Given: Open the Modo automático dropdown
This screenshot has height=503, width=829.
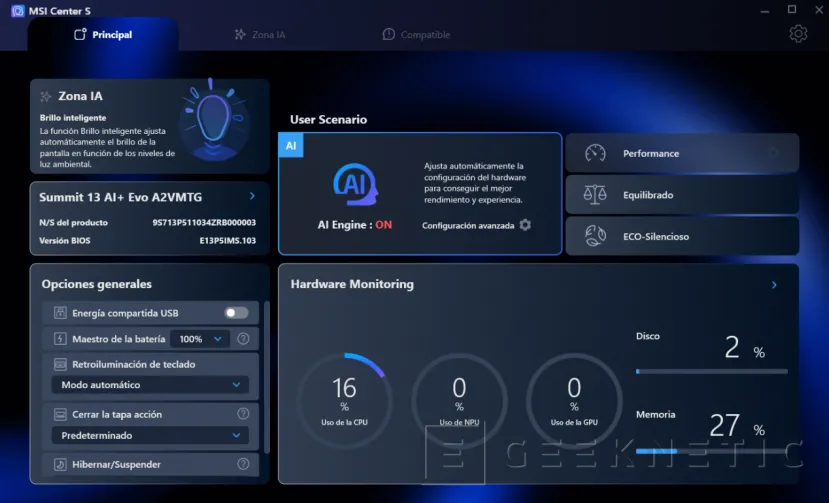Looking at the screenshot, I should [150, 385].
